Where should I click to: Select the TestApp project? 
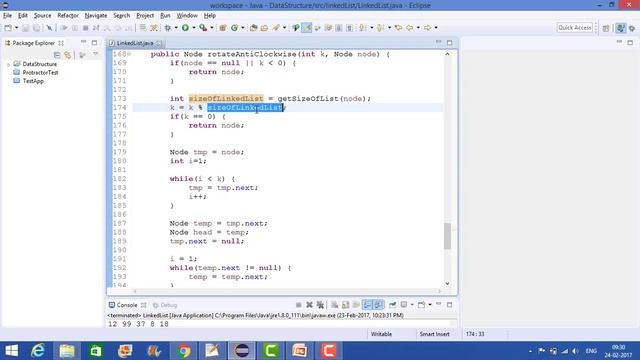33,81
